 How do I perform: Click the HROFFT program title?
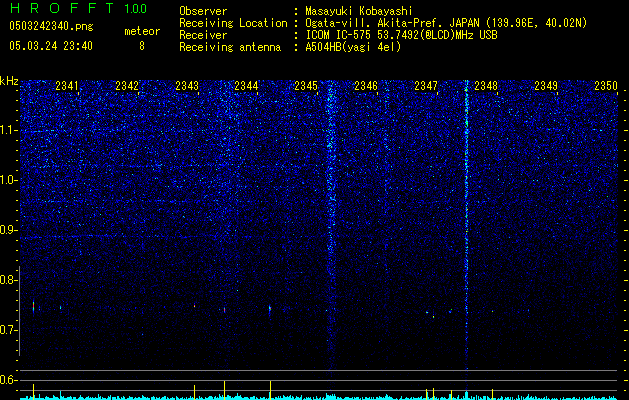point(62,9)
